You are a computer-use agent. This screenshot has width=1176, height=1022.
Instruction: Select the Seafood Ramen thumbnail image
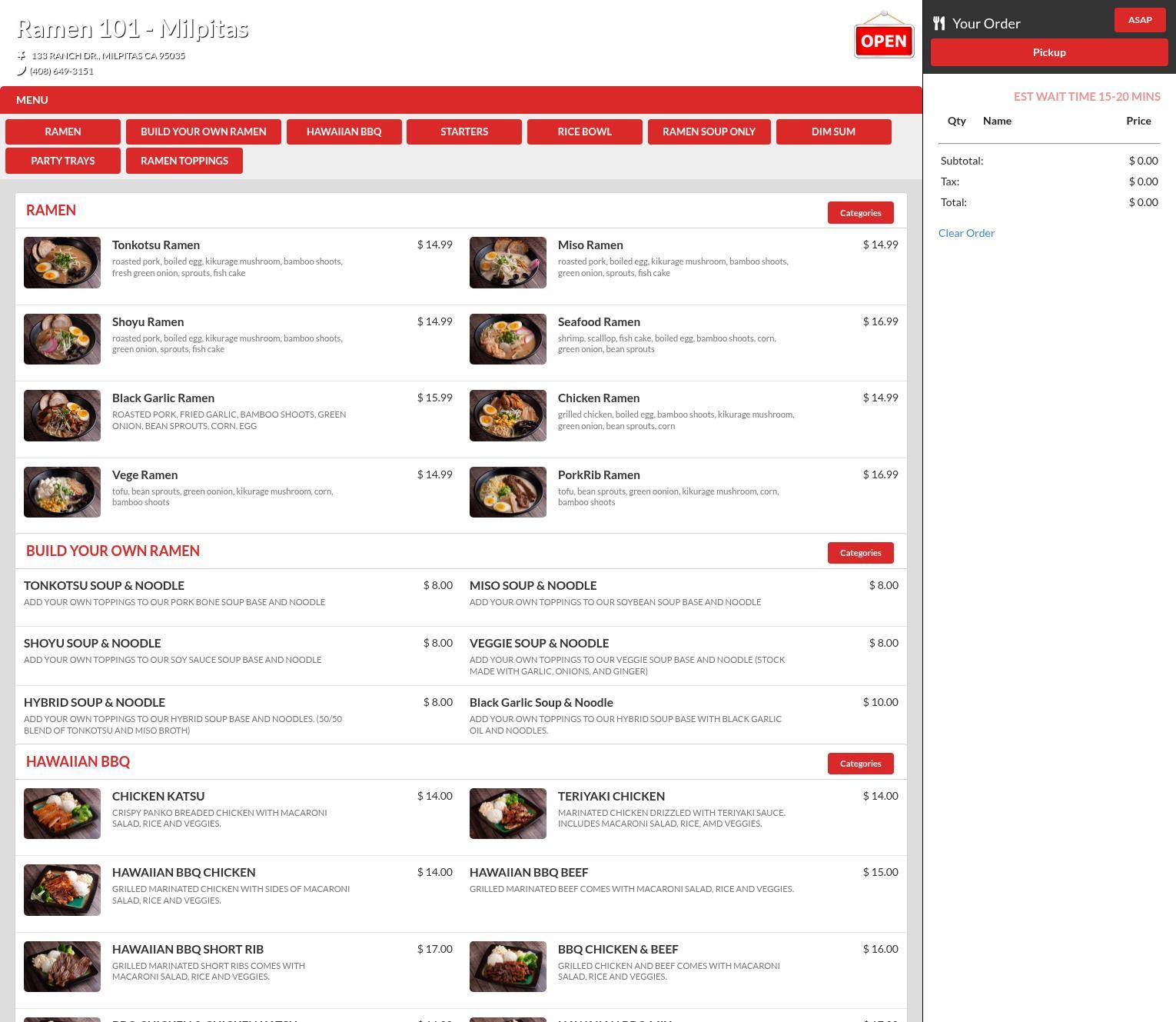point(508,339)
